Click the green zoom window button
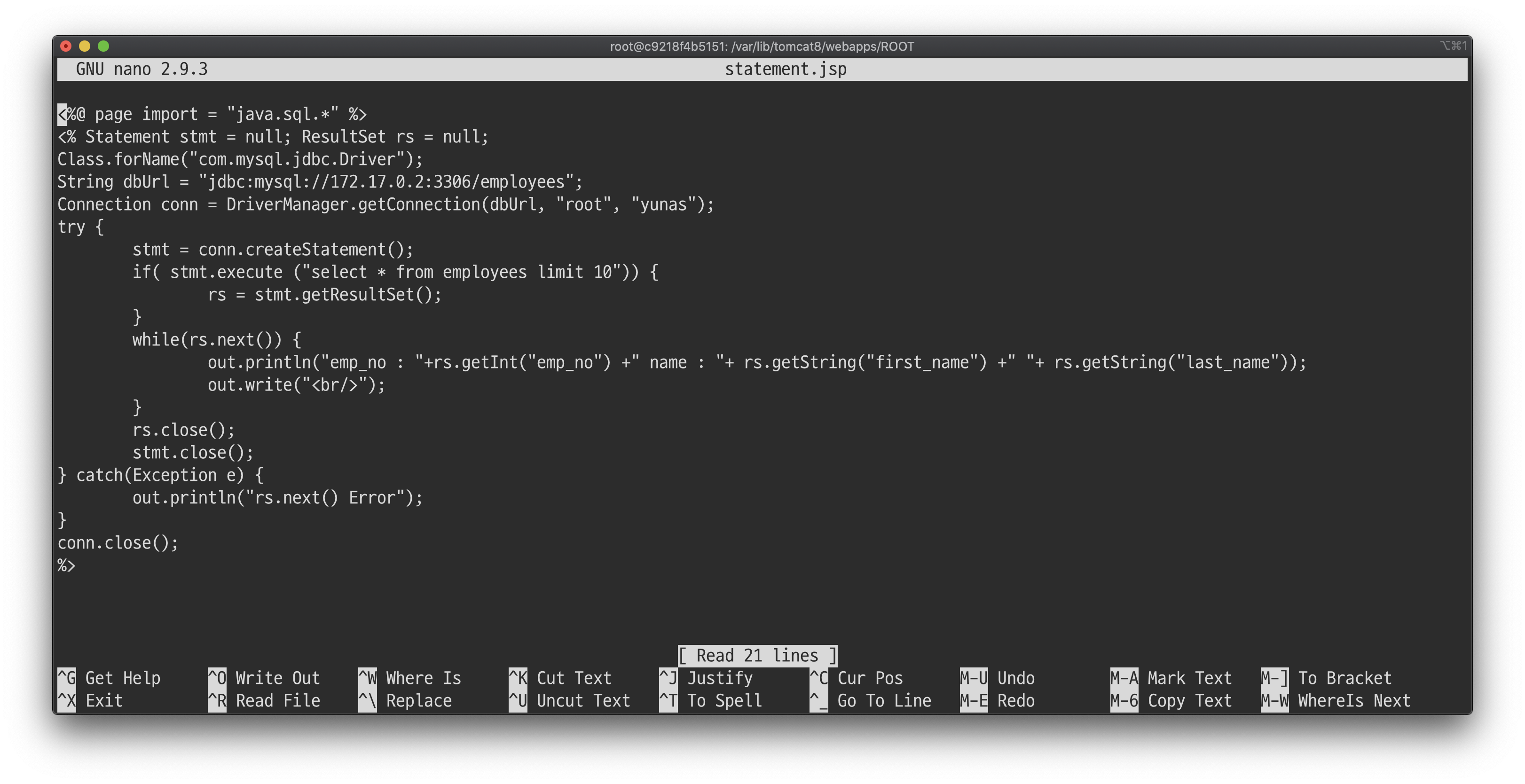Viewport: 1525px width, 784px height. [x=103, y=46]
